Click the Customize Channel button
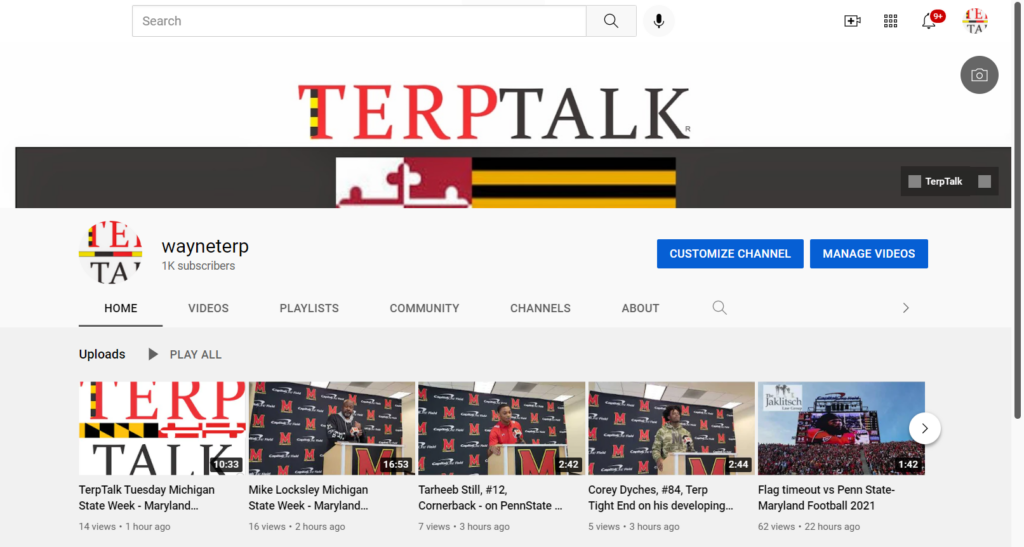Screen dimensions: 1024x547 730,254
